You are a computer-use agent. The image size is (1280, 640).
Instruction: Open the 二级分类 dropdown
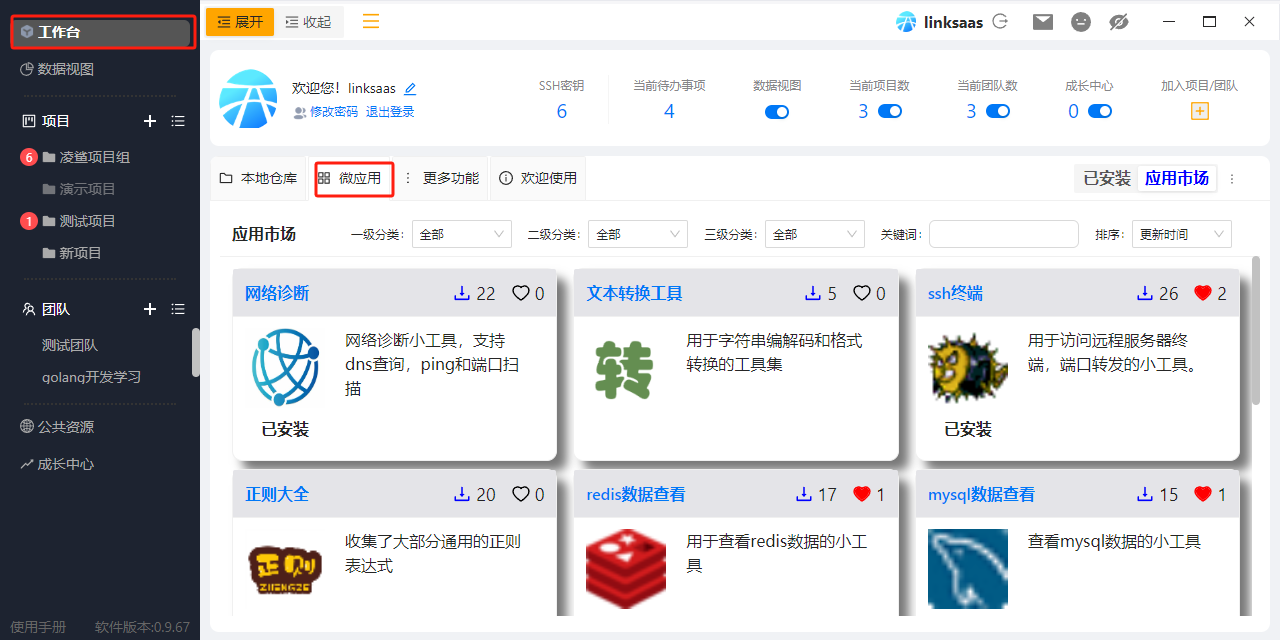click(638, 234)
